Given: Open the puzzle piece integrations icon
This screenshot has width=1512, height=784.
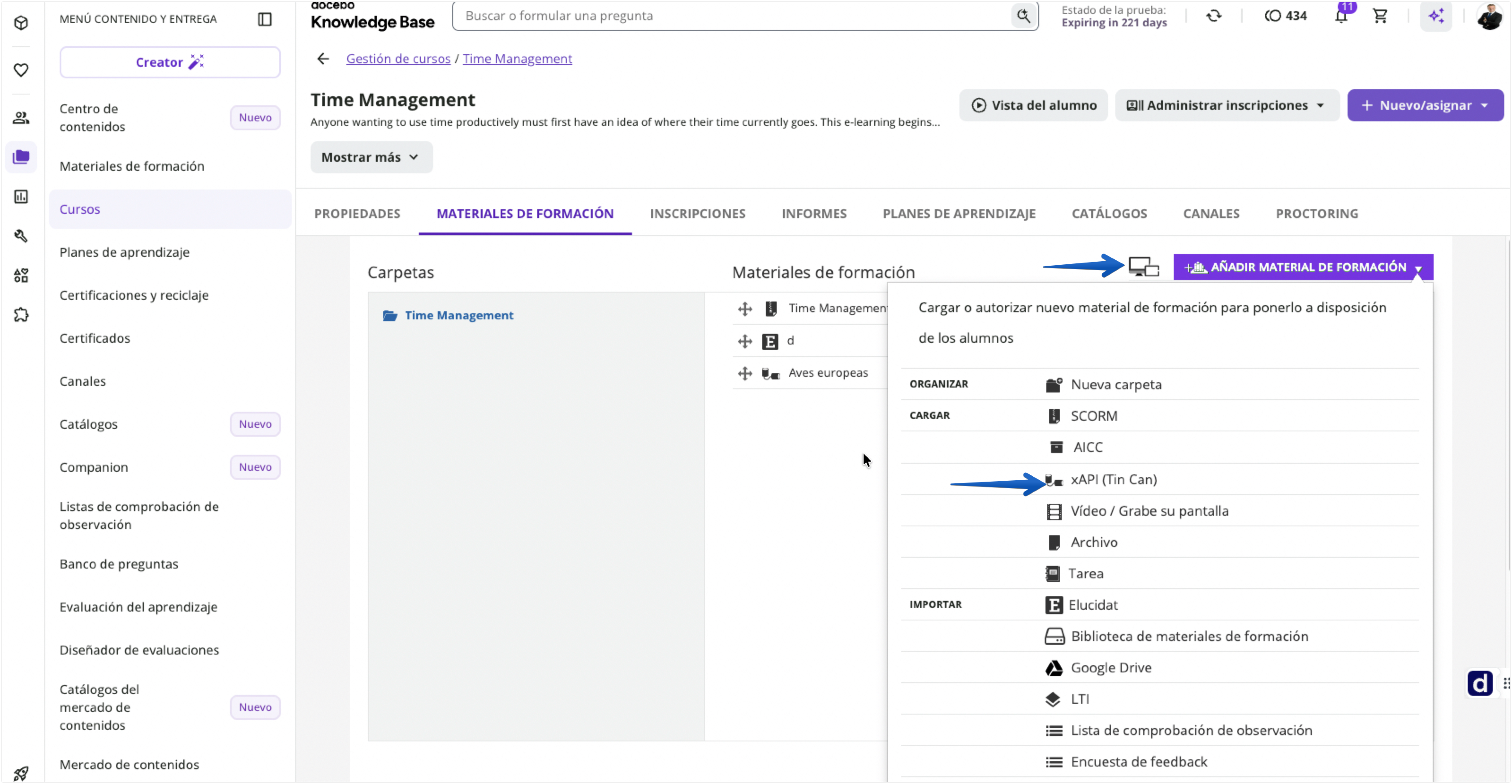Looking at the screenshot, I should (21, 315).
